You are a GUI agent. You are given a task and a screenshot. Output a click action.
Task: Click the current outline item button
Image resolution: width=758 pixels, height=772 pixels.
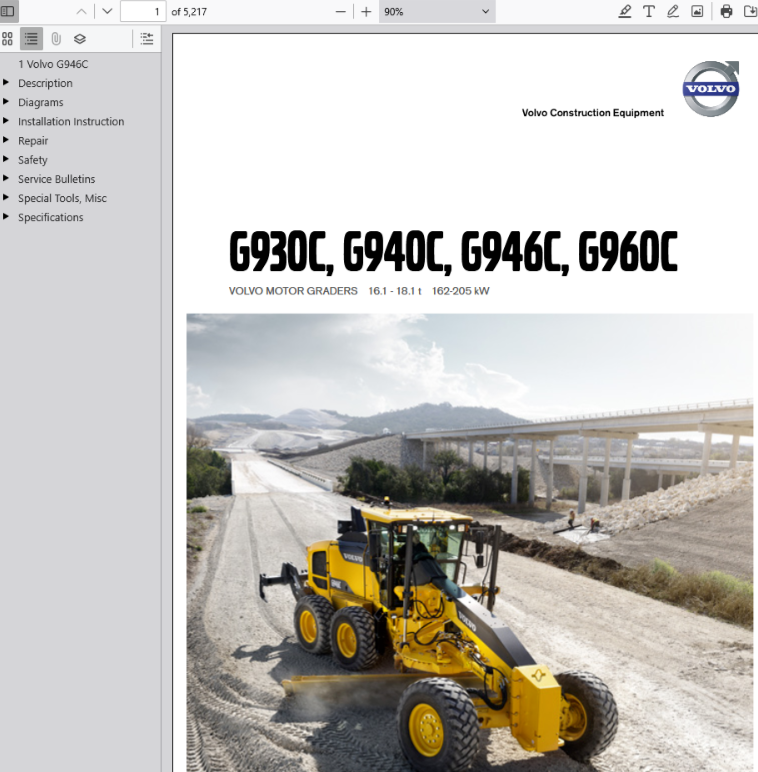pos(147,39)
